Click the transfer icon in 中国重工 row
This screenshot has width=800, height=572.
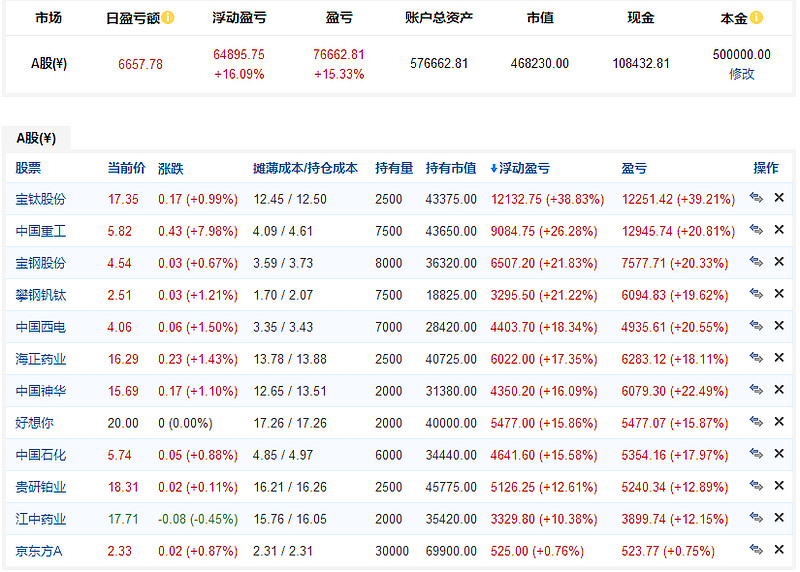click(756, 230)
